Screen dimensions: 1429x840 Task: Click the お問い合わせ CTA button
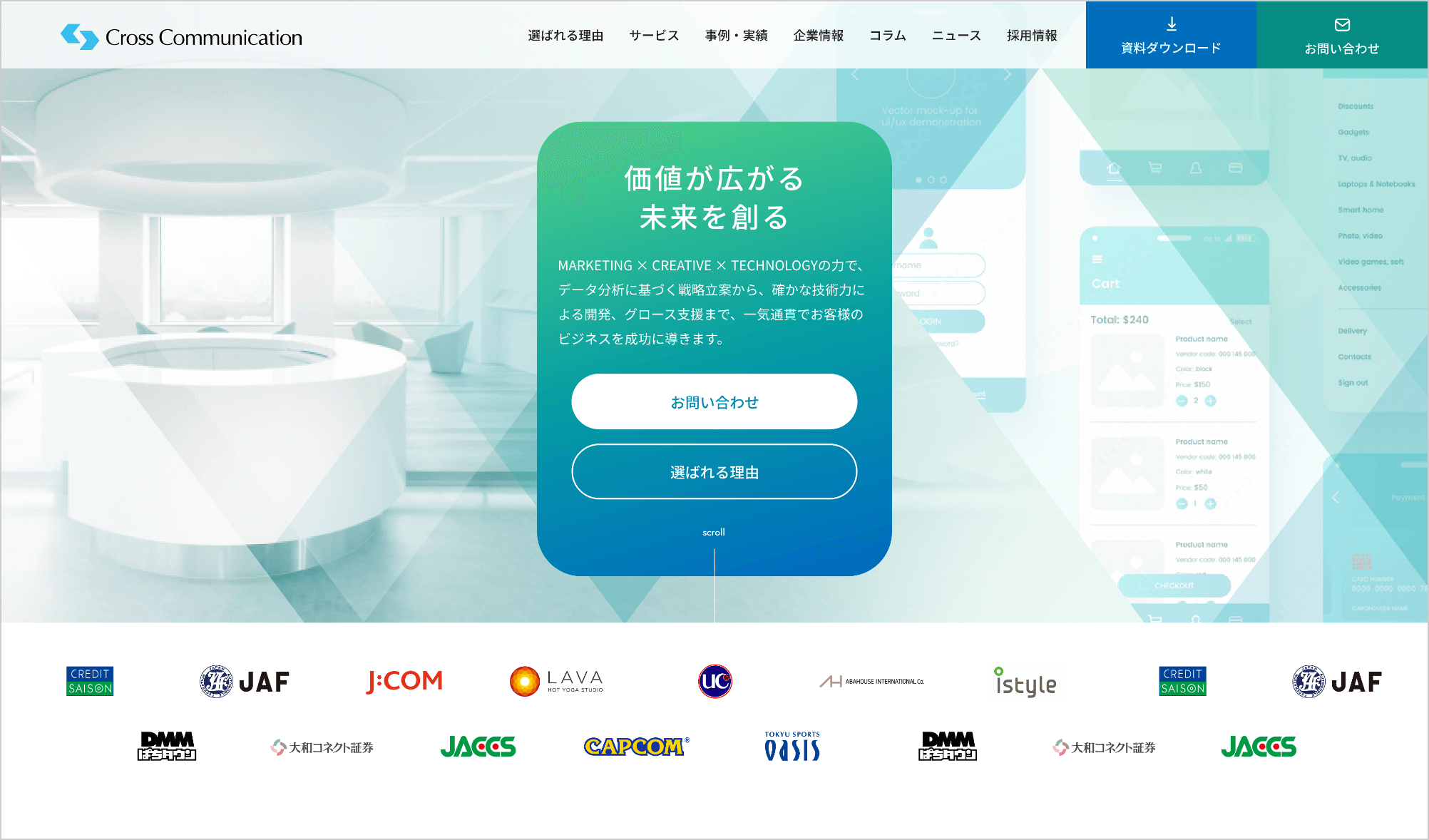(714, 400)
